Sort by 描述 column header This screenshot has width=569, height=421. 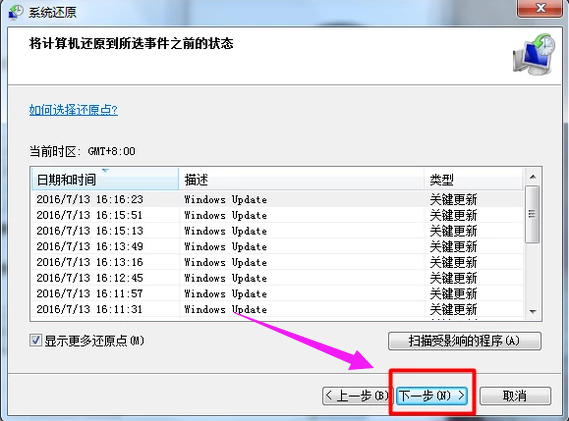point(302,179)
